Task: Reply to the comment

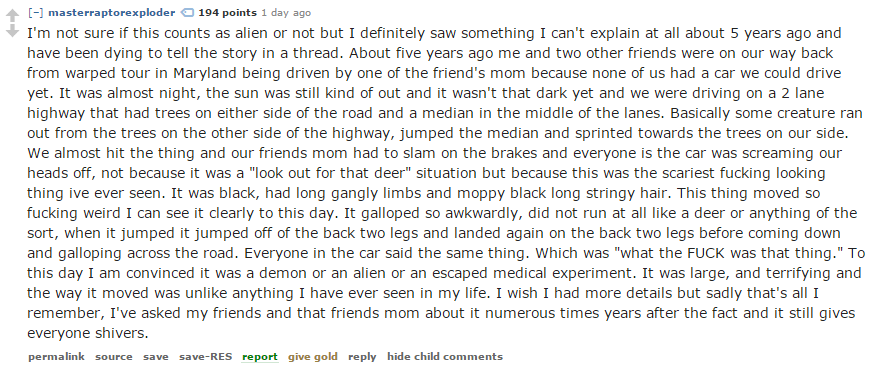Action: point(362,357)
